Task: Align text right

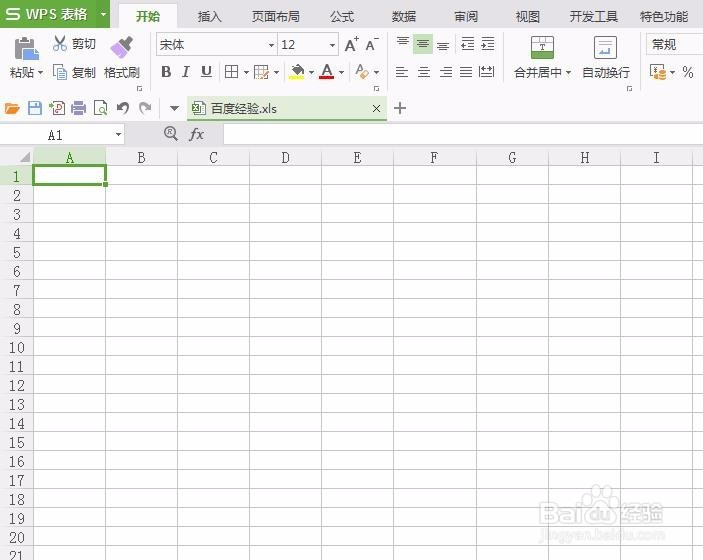Action: click(x=446, y=72)
